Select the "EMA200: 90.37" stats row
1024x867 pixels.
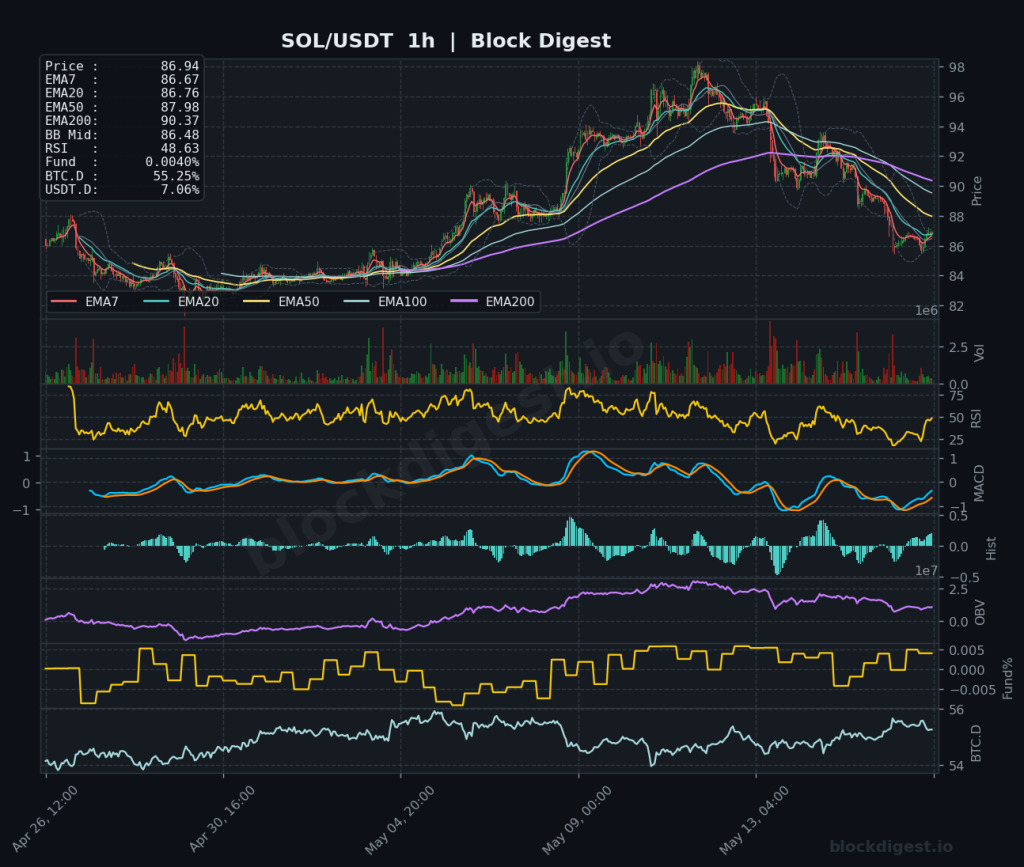pyautogui.click(x=122, y=121)
